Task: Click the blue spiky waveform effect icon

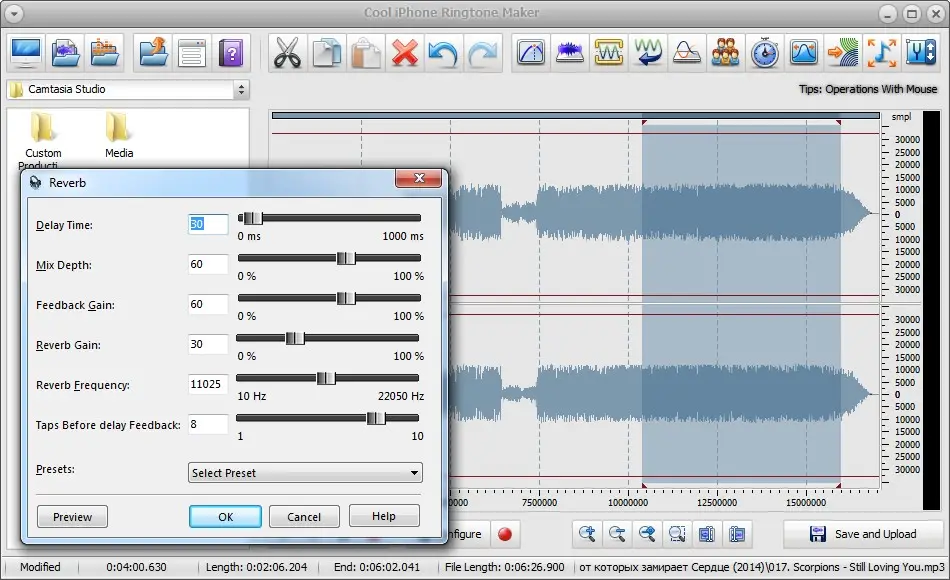Action: 570,53
